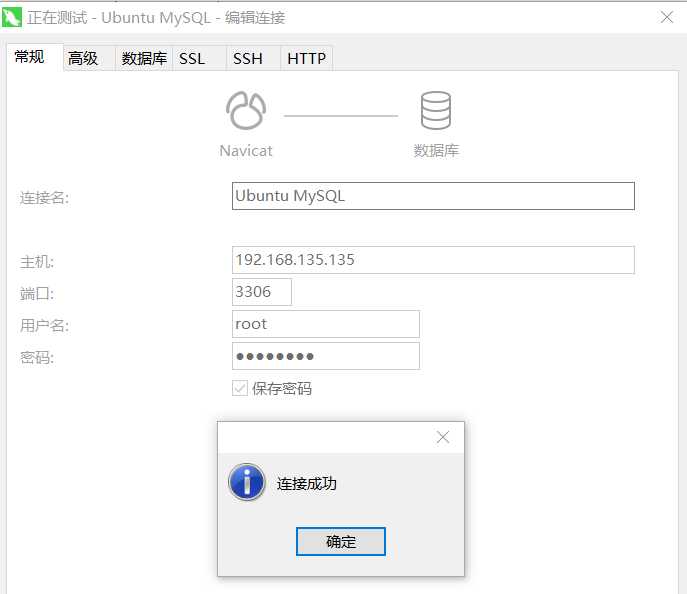This screenshot has height=594, width=687.
Task: Click the 主机: label
Action: (37, 262)
